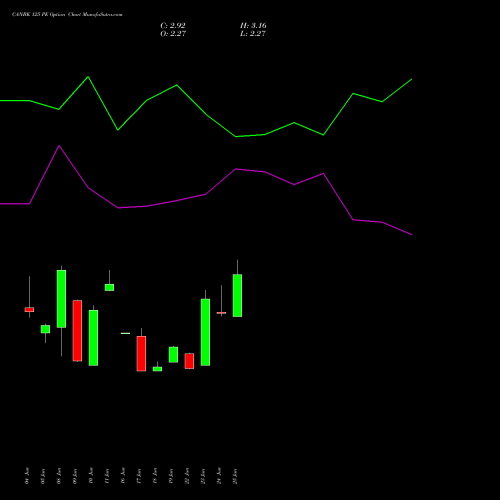Click the last green candle above 25 Jun

237,295
